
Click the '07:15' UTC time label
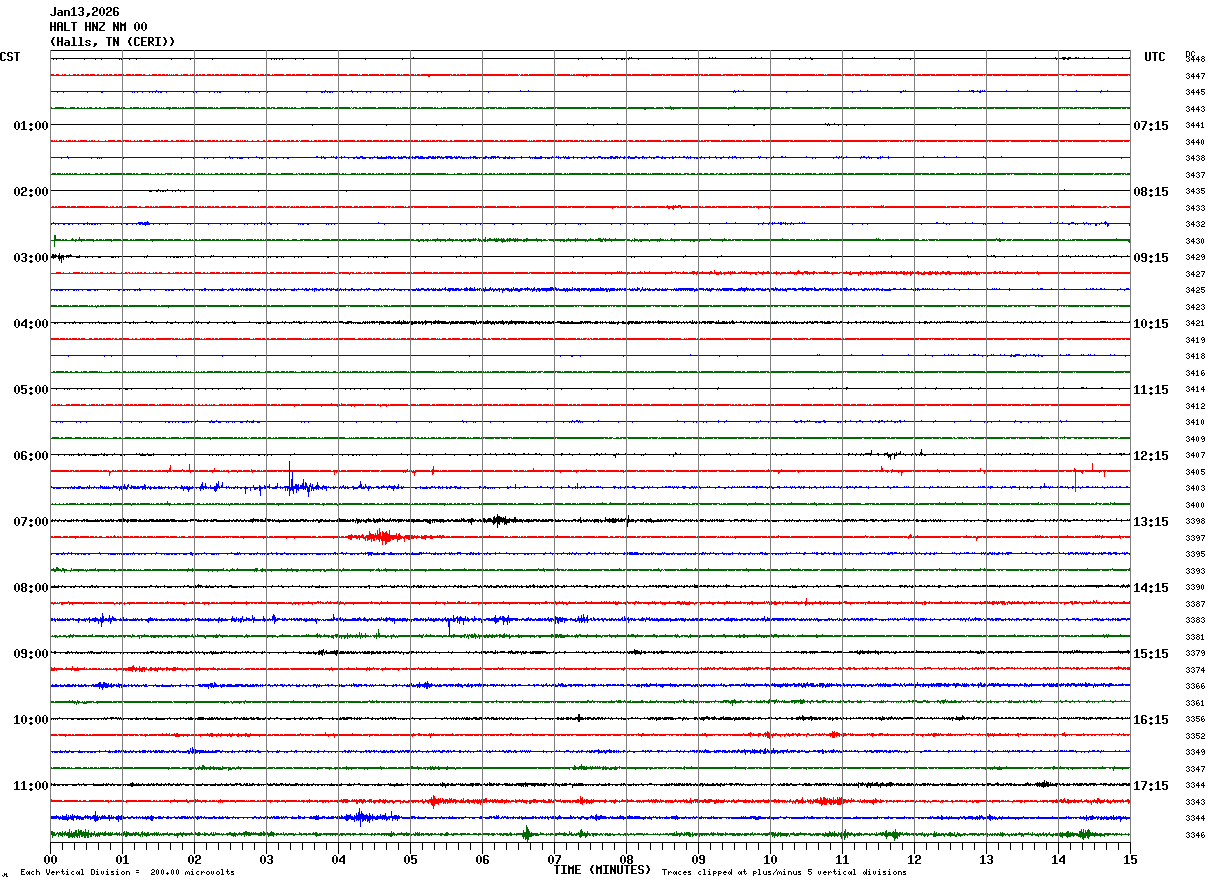click(1151, 126)
